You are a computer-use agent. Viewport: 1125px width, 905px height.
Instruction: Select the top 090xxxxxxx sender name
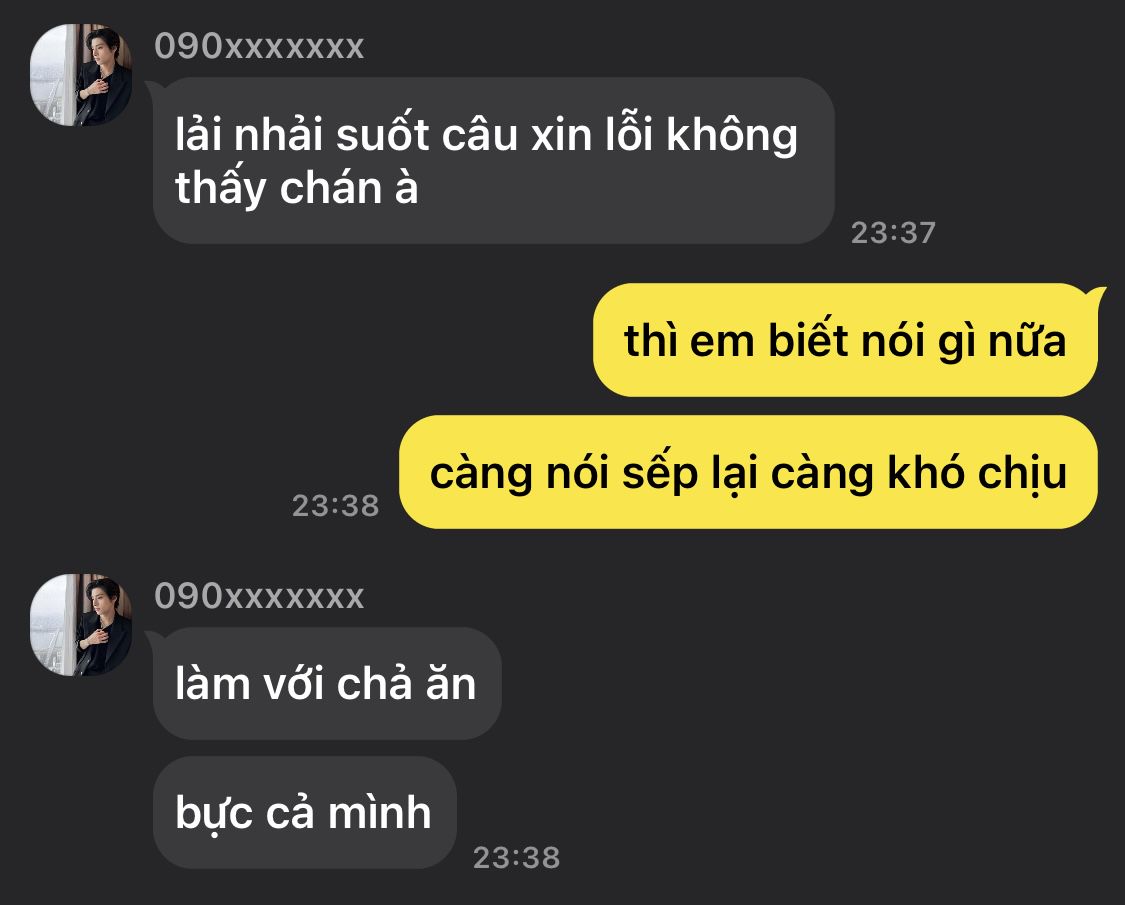(x=259, y=47)
